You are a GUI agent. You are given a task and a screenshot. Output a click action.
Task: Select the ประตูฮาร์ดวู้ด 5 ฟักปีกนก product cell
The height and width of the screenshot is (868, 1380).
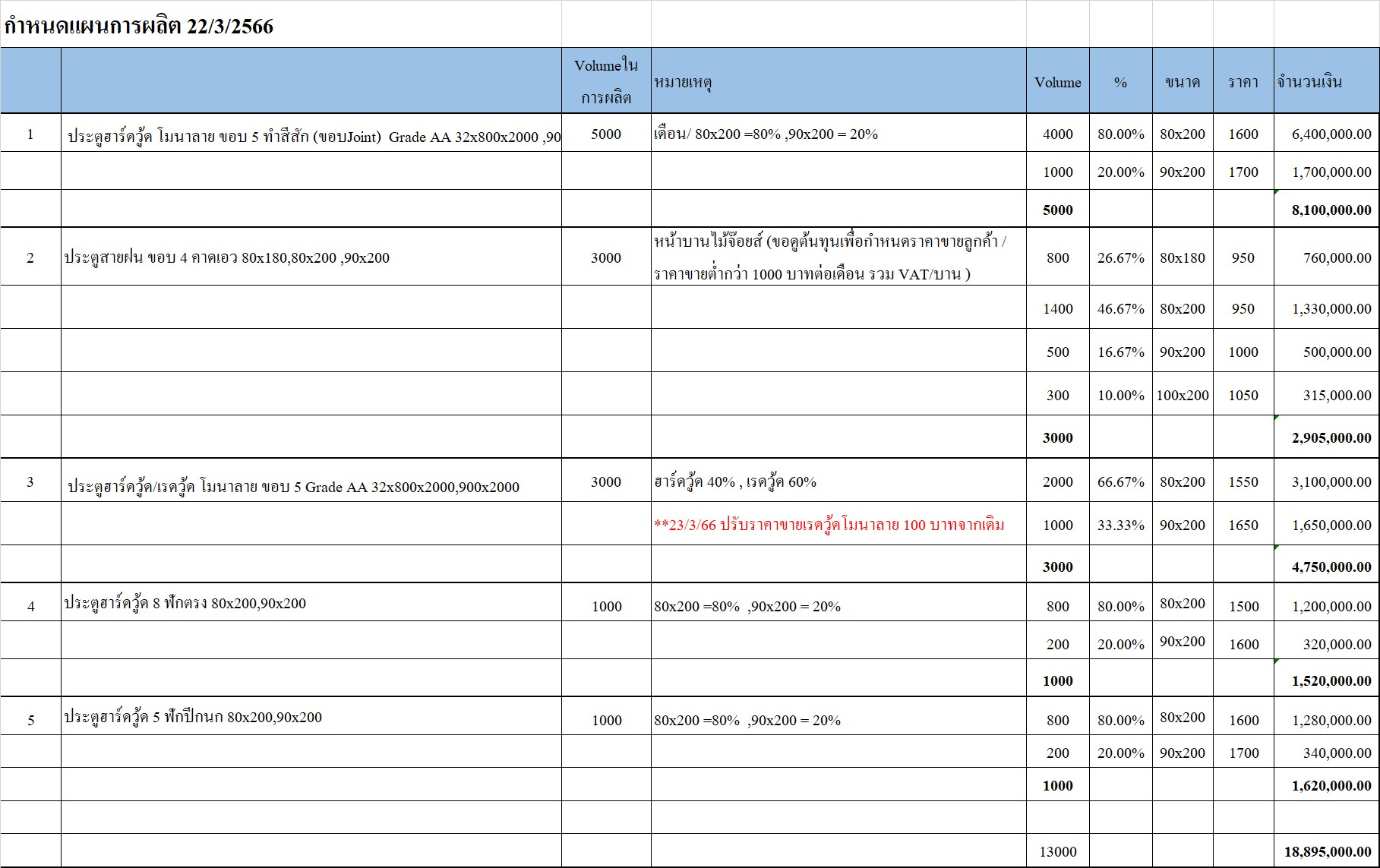tap(193, 718)
